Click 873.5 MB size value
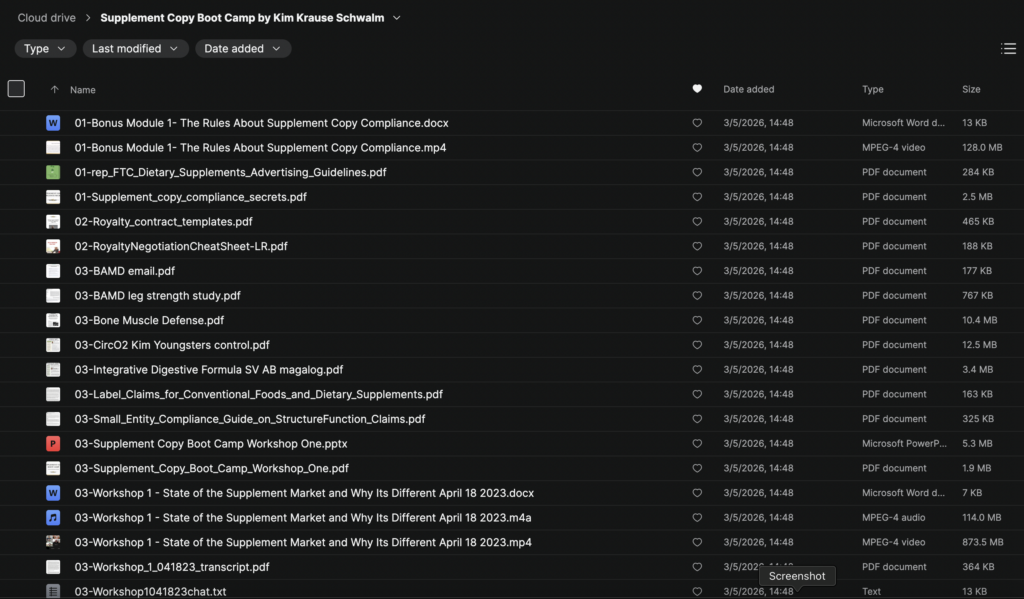The image size is (1024, 599). [x=982, y=542]
